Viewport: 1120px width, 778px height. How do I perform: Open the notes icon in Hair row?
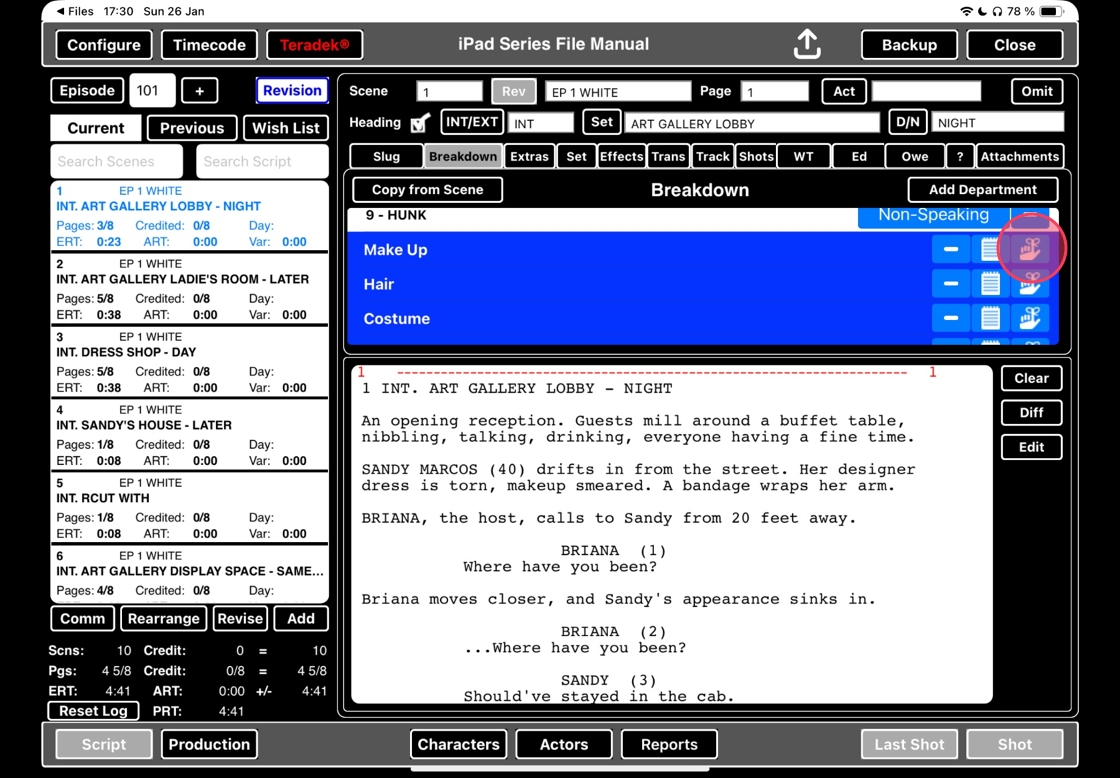click(x=989, y=284)
